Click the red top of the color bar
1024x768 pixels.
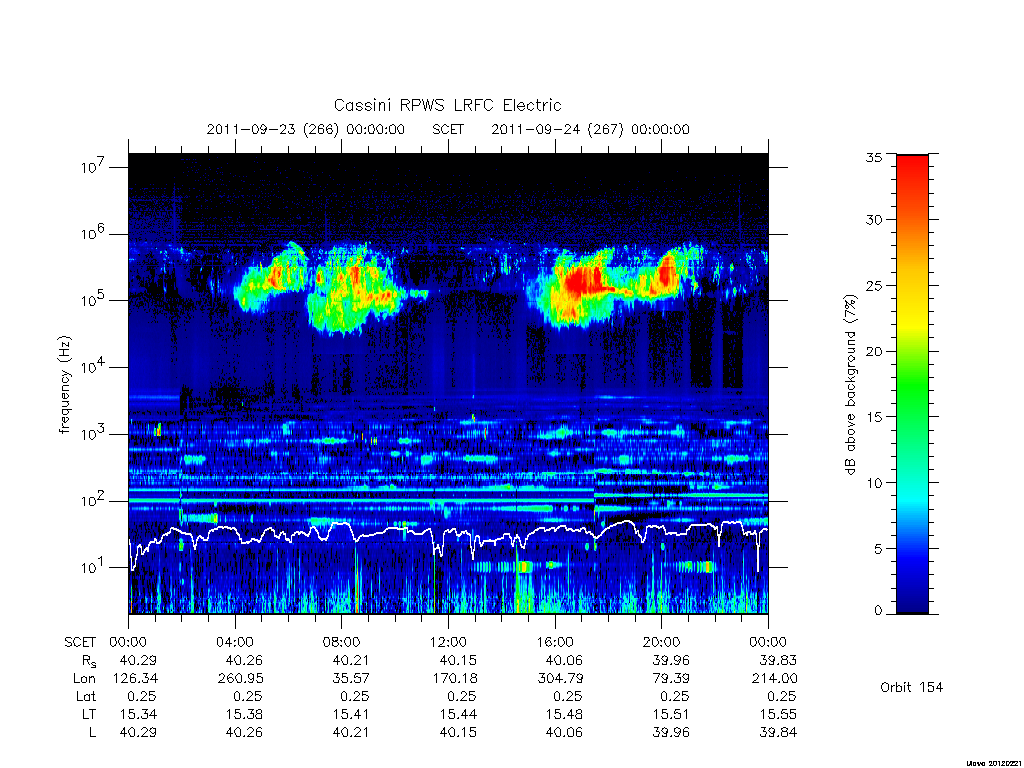912,170
